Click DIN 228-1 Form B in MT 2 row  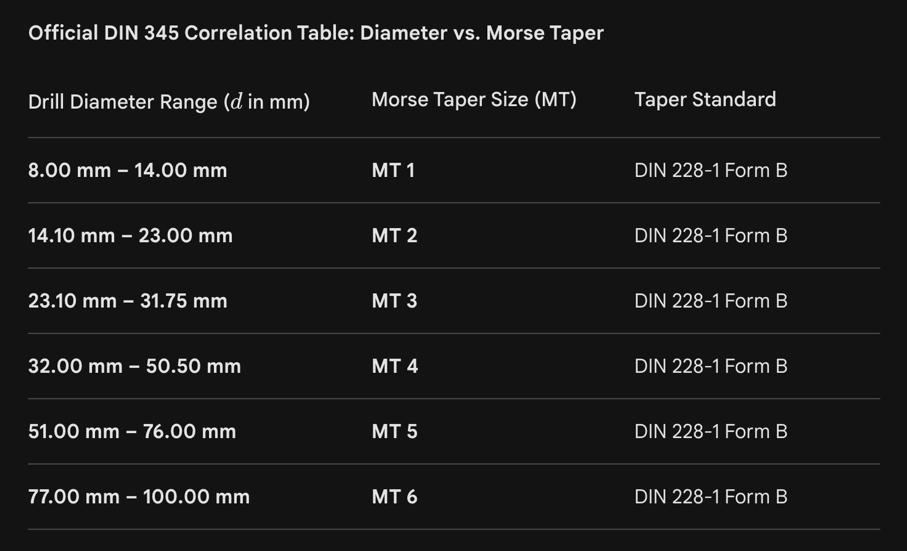click(x=710, y=236)
